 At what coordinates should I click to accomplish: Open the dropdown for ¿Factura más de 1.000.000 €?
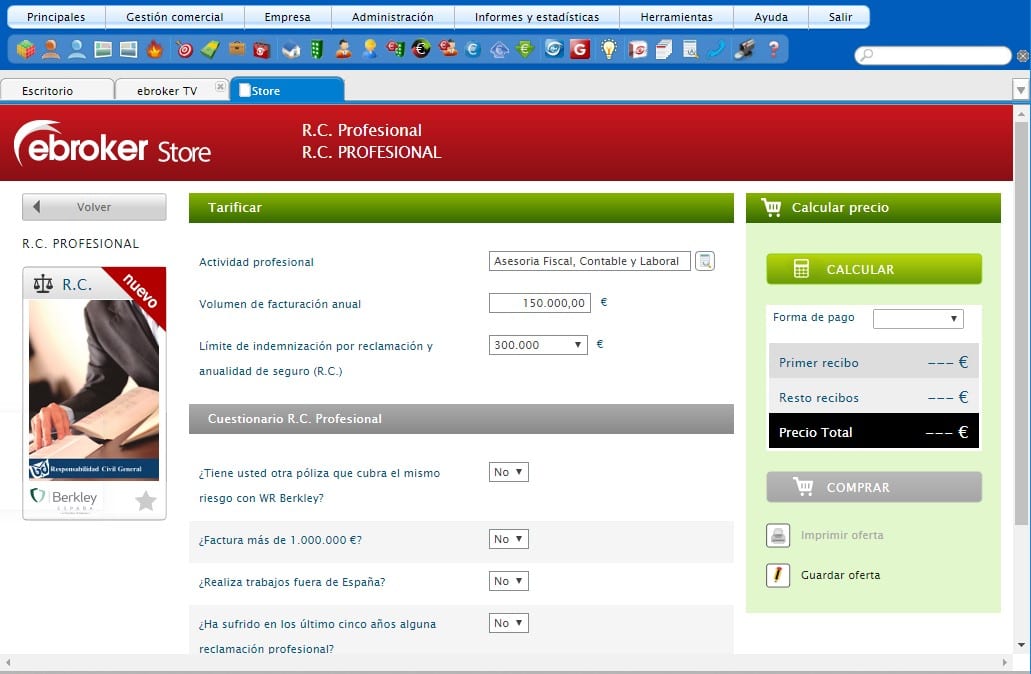(x=508, y=539)
